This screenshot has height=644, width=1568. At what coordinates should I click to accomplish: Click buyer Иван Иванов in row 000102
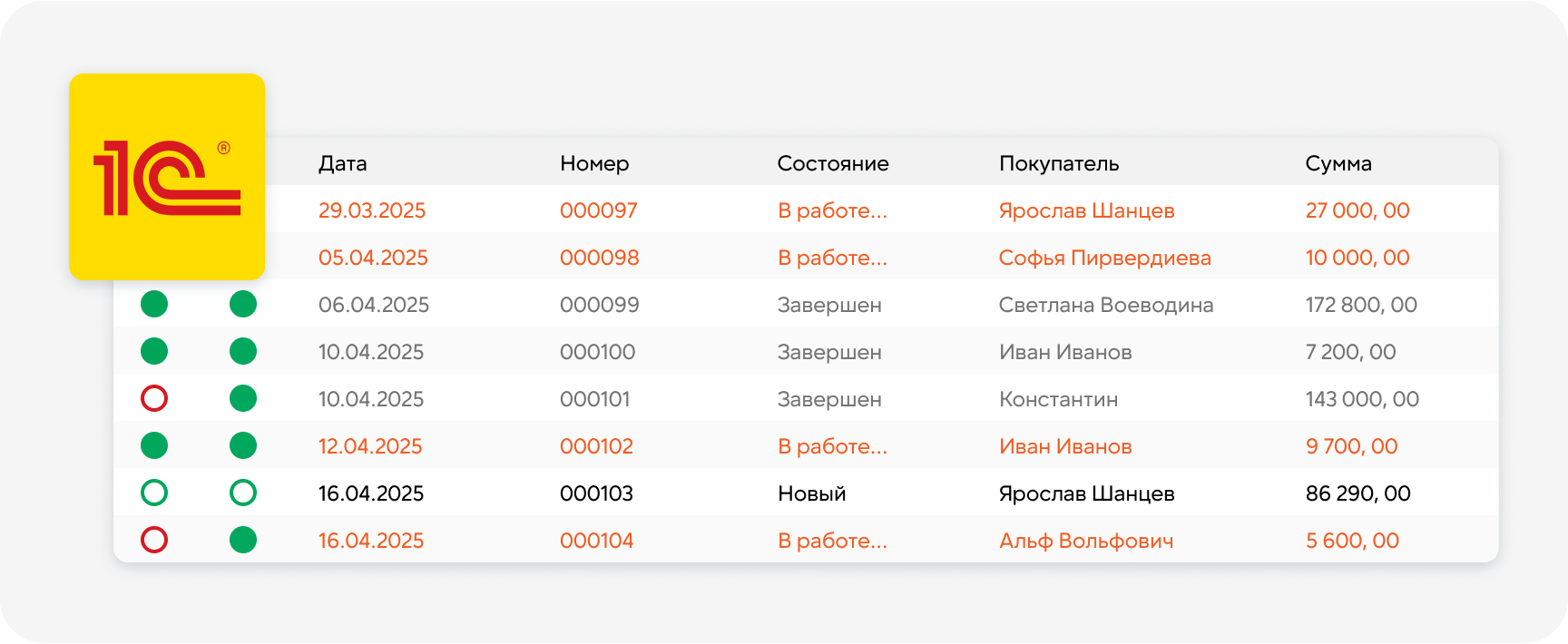(1065, 446)
